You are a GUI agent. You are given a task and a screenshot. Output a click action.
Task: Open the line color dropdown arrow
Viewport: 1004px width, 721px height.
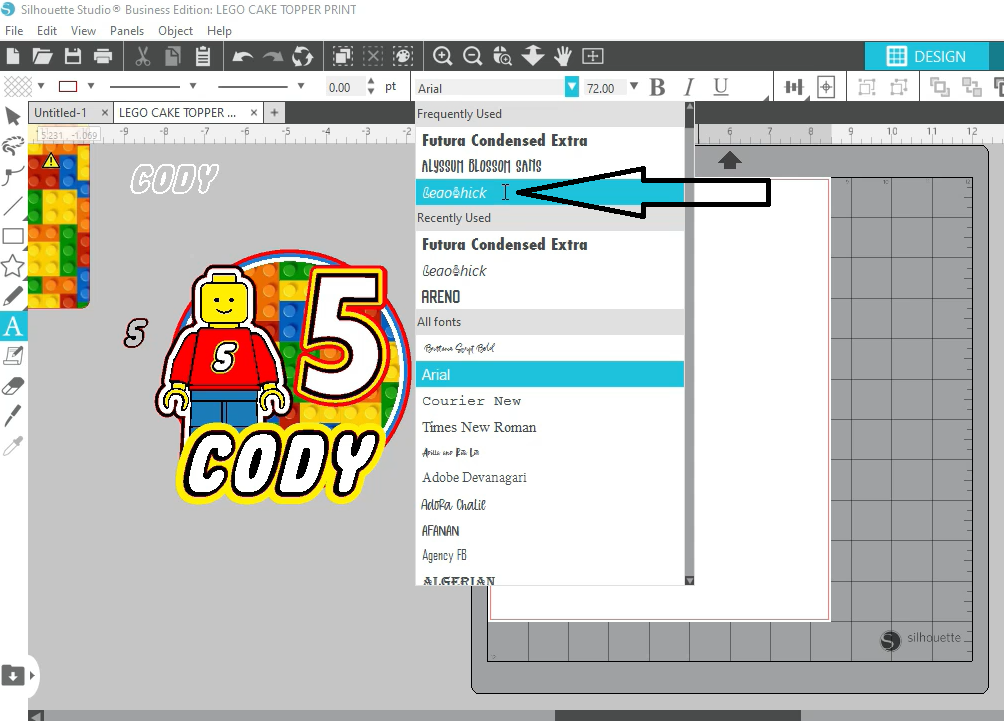(91, 86)
